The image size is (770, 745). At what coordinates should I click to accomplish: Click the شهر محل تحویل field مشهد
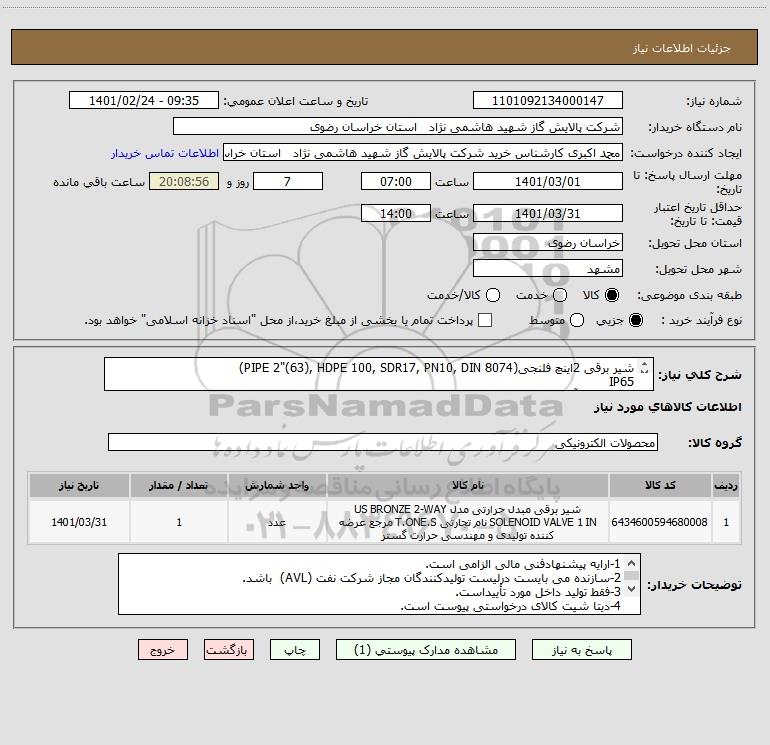point(548,269)
